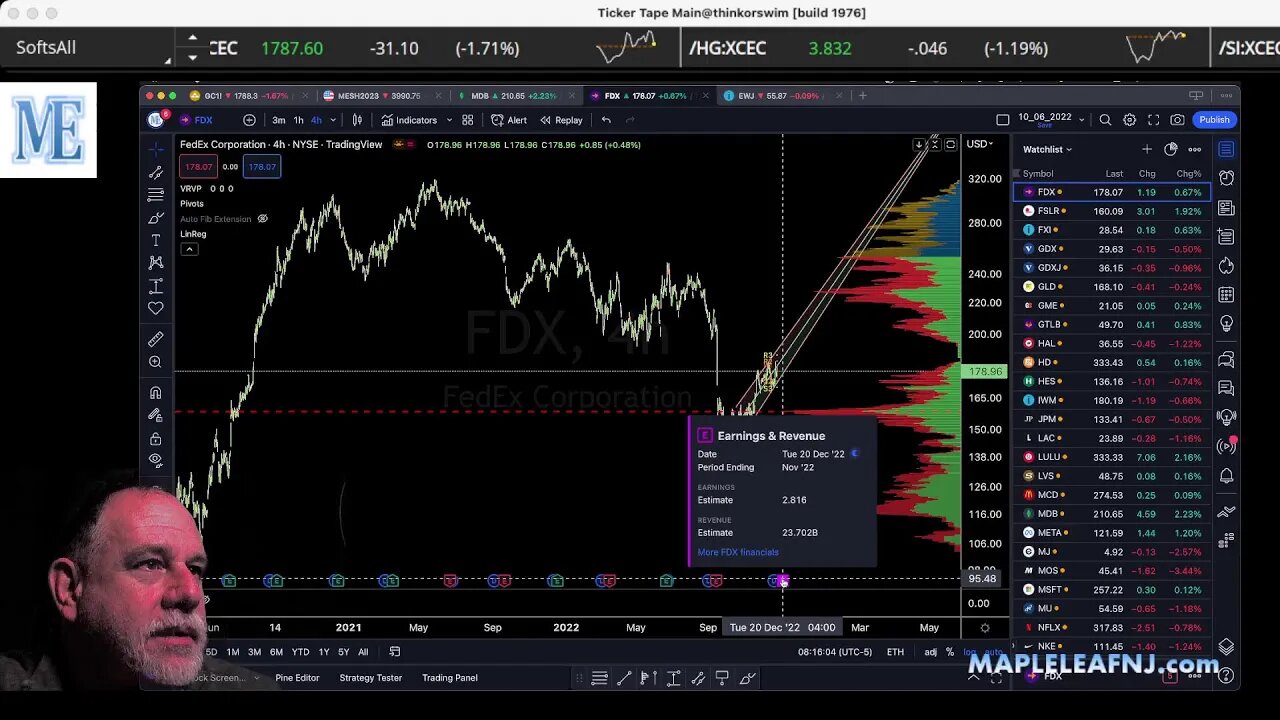Select the text annotation tool
Viewport: 1280px width, 720px height.
pyautogui.click(x=156, y=241)
